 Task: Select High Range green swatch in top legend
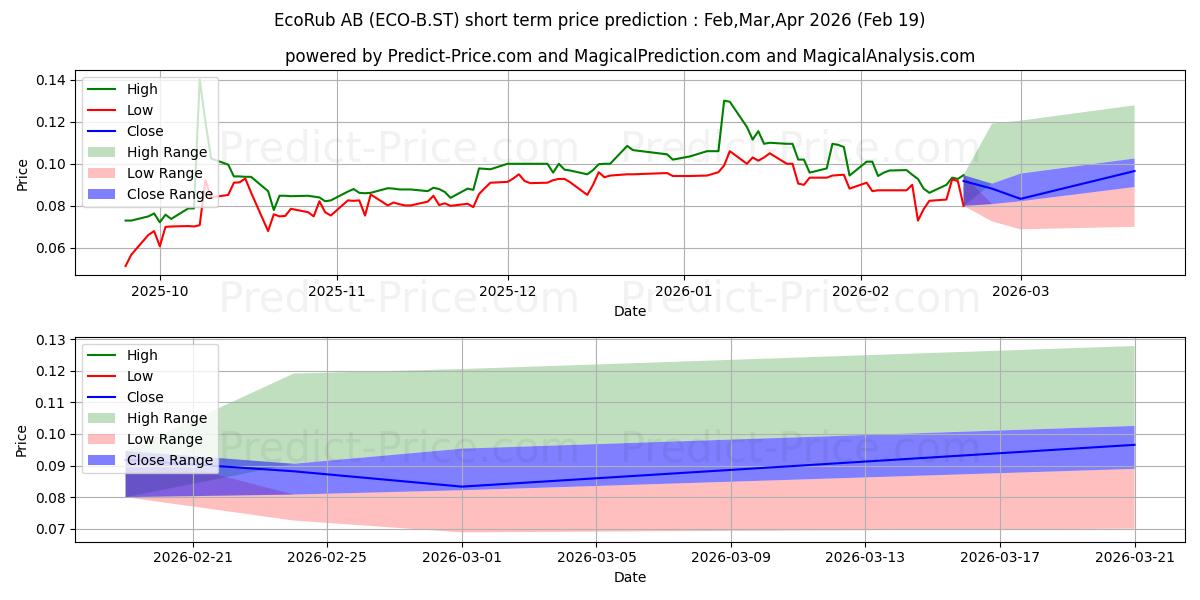(103, 153)
